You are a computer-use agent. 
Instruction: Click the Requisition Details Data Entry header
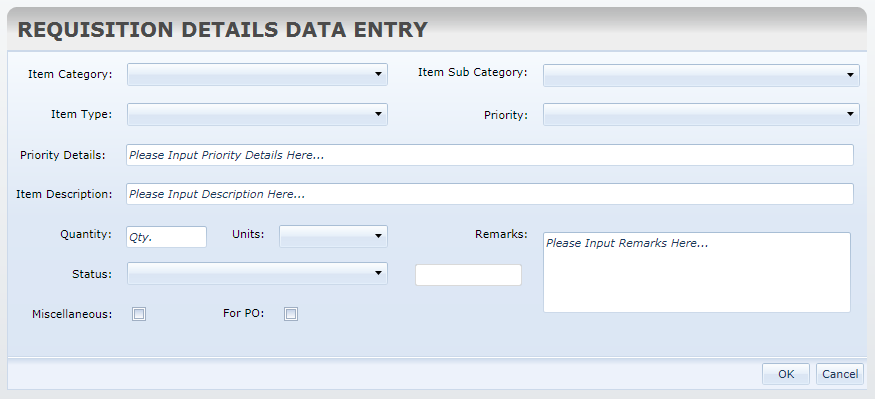[223, 30]
